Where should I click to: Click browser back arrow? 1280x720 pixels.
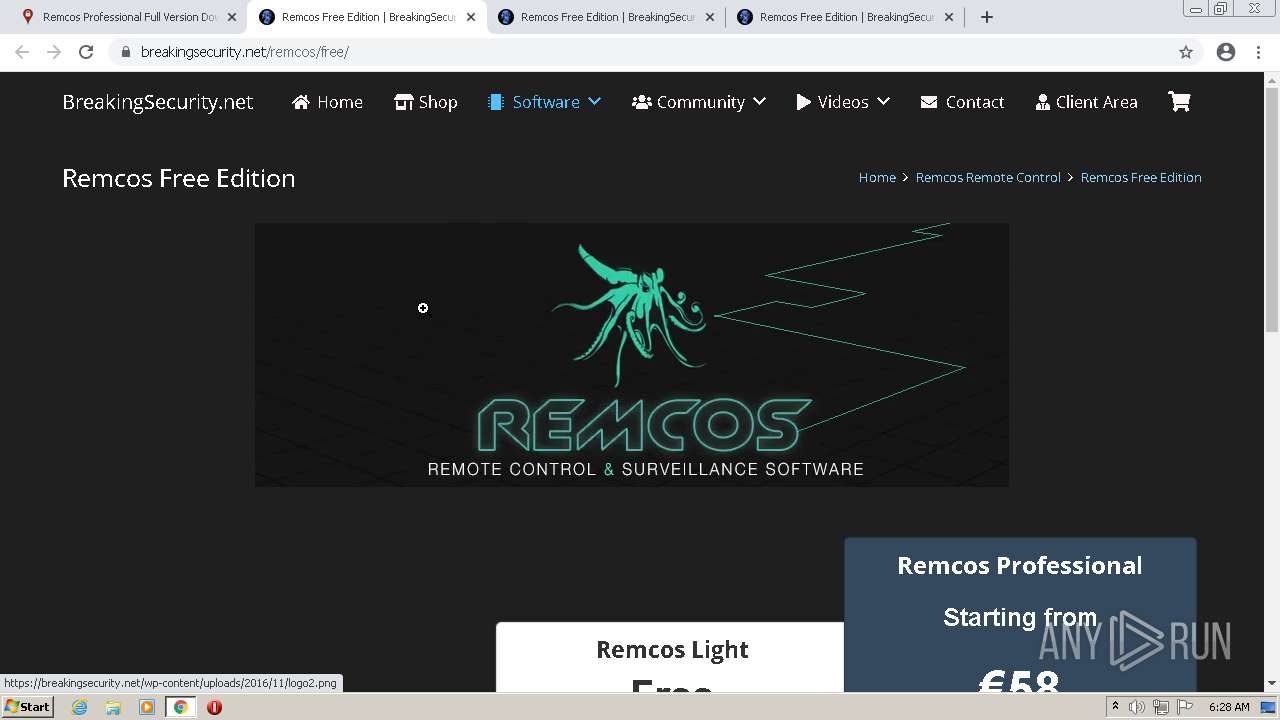coord(22,52)
